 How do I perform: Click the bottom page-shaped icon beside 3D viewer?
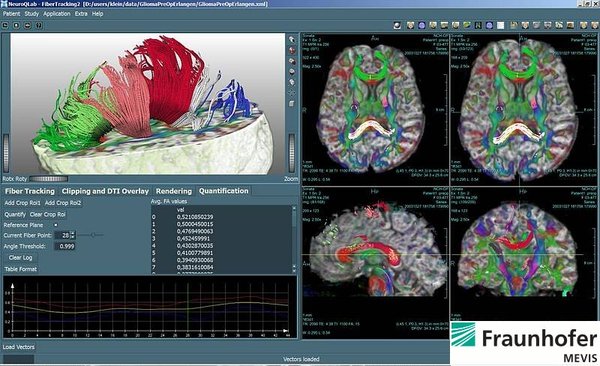click(x=292, y=104)
